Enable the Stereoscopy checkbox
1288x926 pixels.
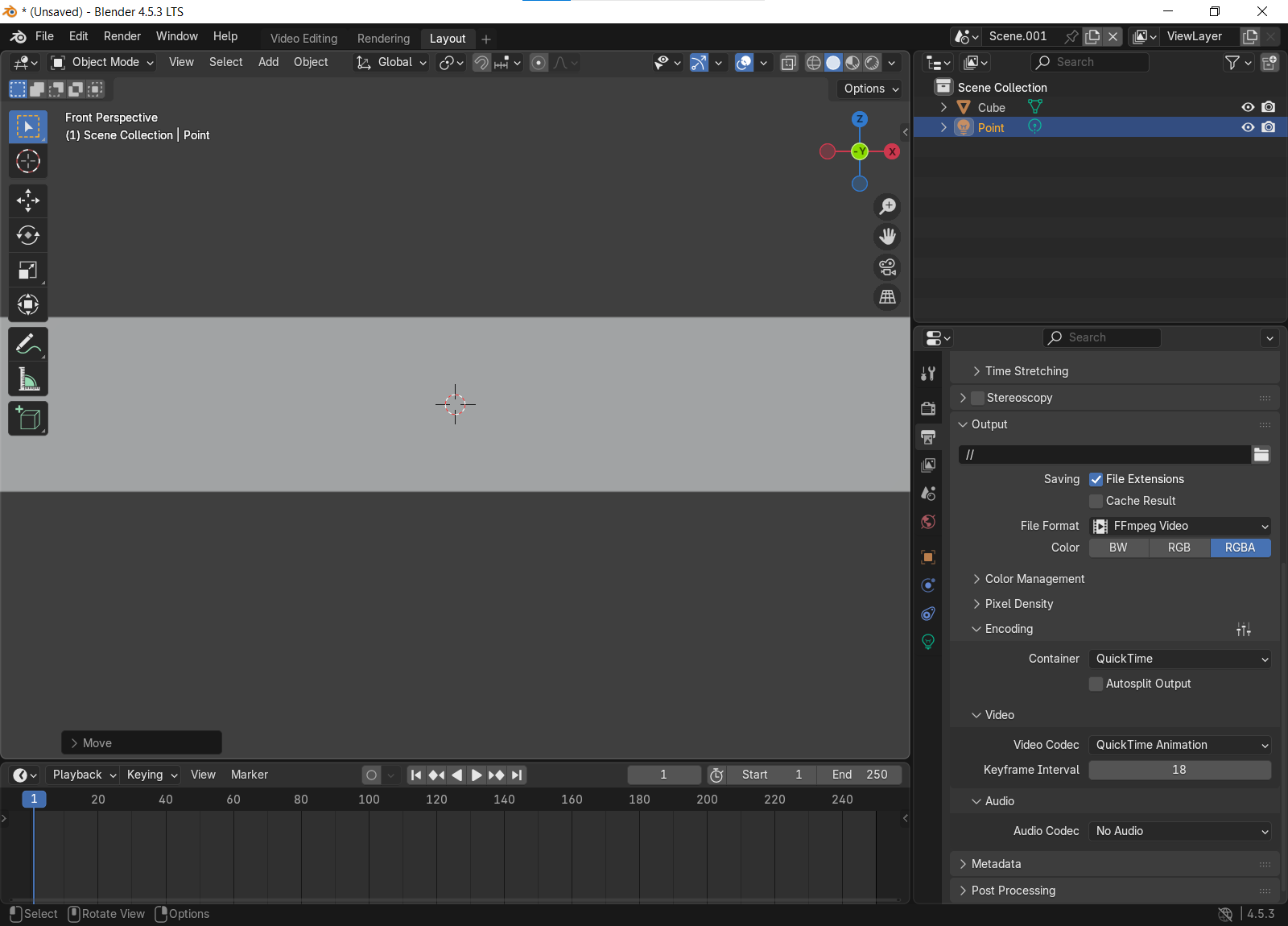click(977, 398)
